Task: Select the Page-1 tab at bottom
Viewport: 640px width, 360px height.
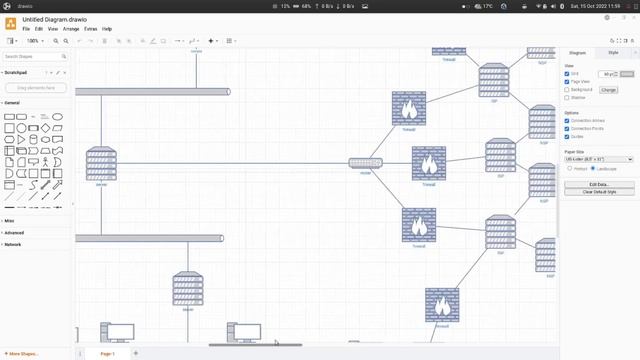Action: (x=108, y=354)
